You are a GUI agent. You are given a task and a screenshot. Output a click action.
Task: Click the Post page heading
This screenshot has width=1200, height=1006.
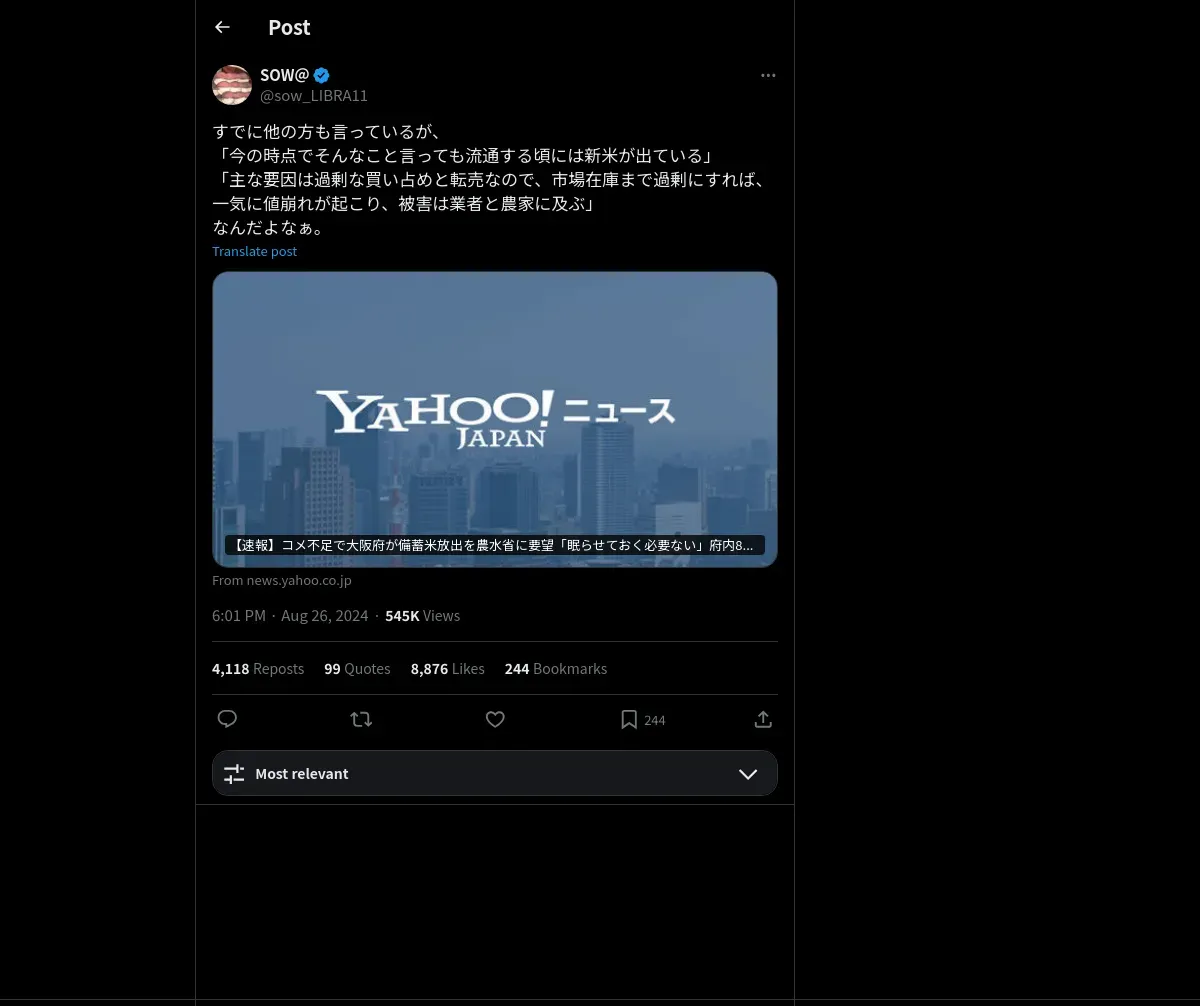point(289,27)
